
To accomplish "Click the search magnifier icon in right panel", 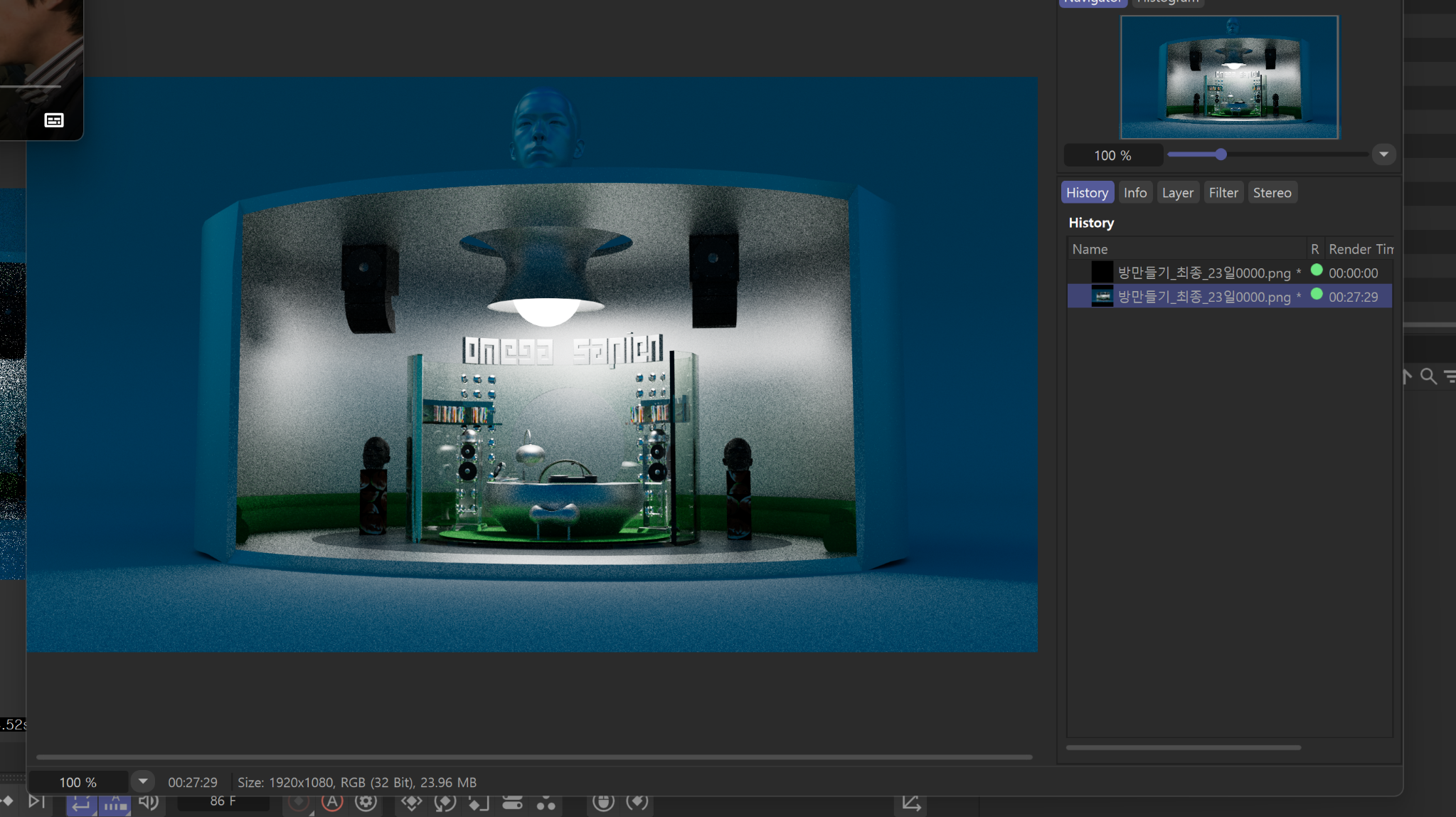I will [1428, 376].
